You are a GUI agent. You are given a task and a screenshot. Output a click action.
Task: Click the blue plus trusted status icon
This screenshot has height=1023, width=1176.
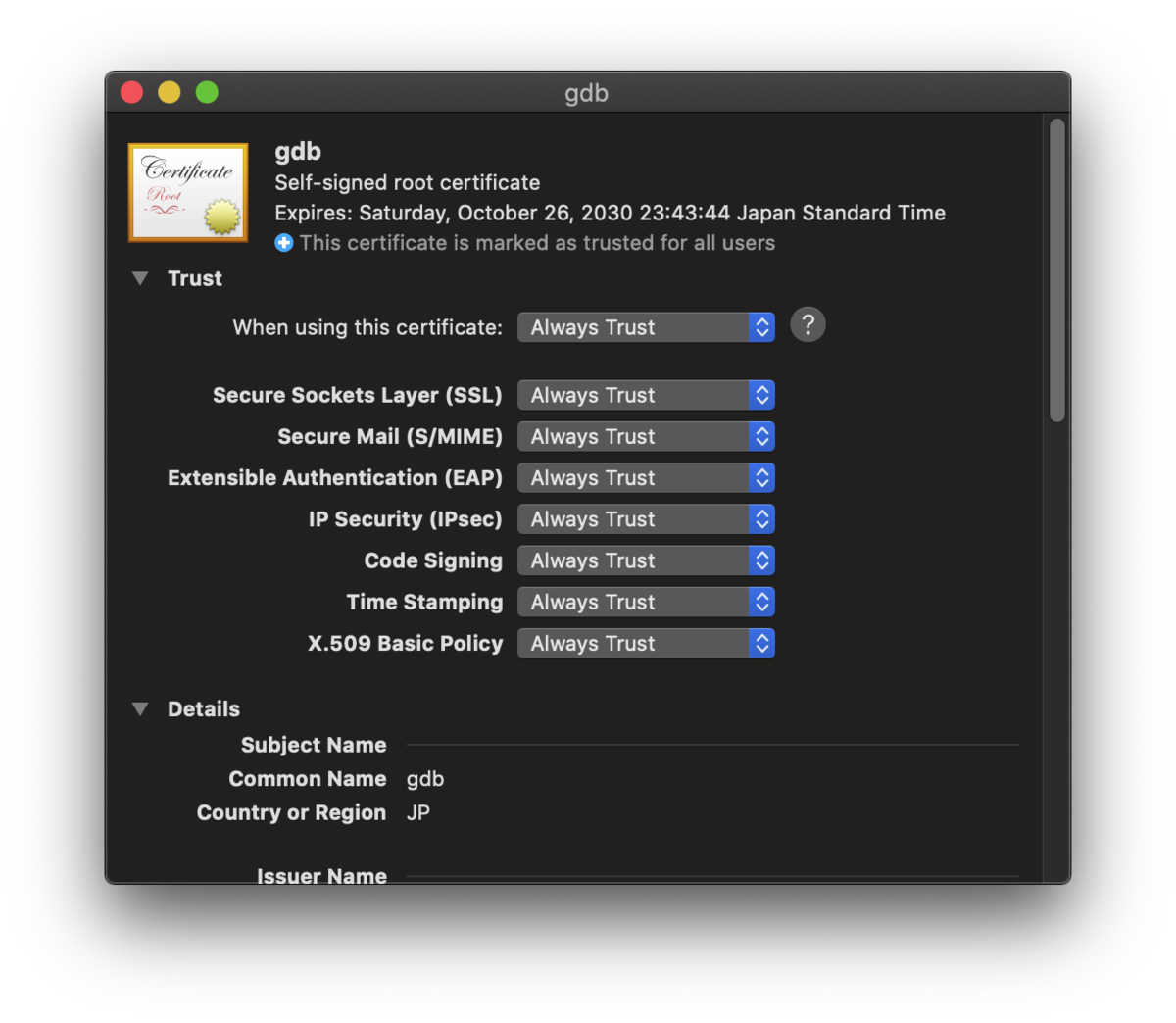click(284, 243)
